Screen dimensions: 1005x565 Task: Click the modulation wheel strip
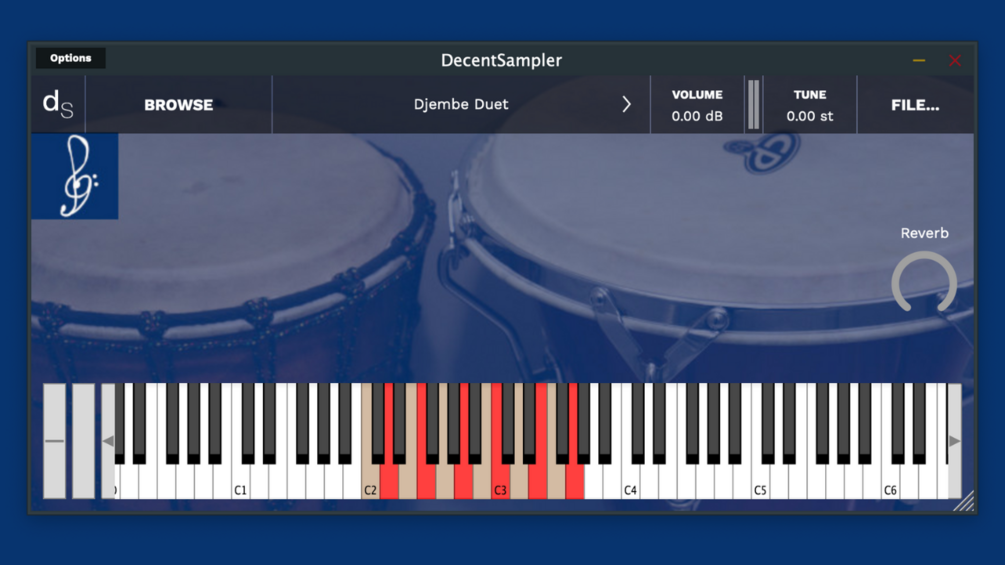83,441
